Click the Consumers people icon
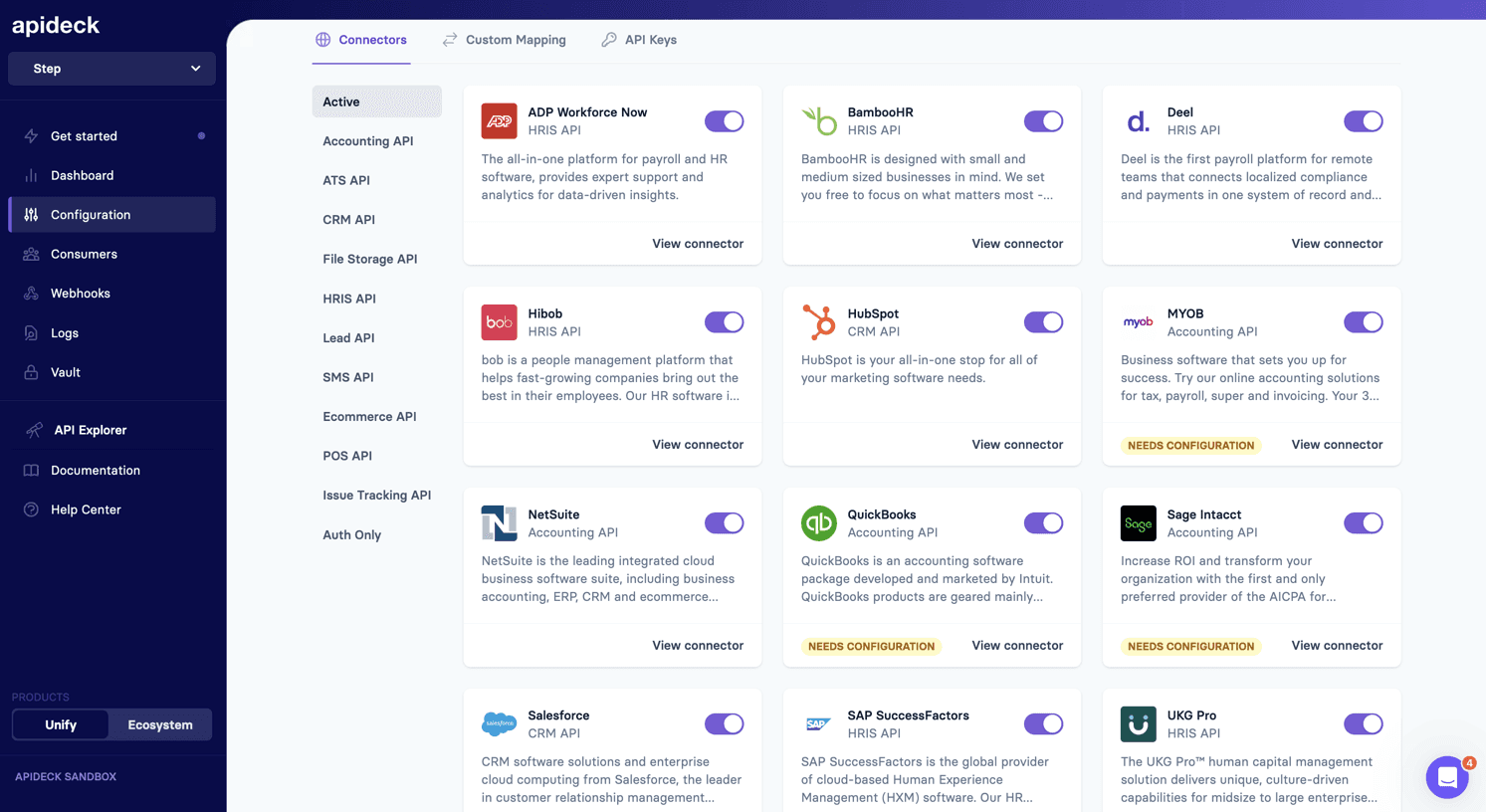 31,254
